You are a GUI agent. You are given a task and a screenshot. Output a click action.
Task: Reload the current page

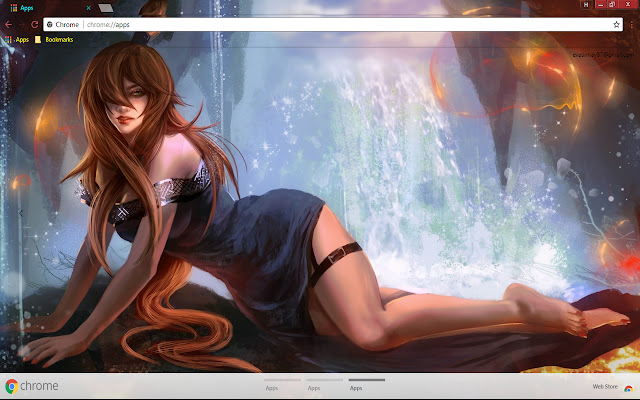tap(35, 24)
